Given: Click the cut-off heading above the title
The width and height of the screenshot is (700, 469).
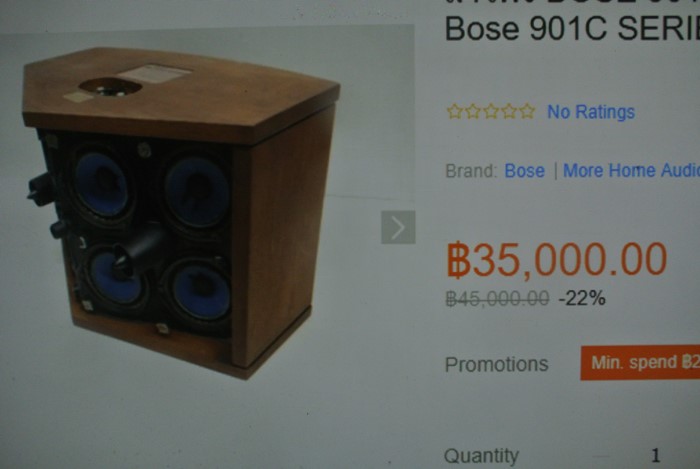Looking at the screenshot, I should [572, 2].
